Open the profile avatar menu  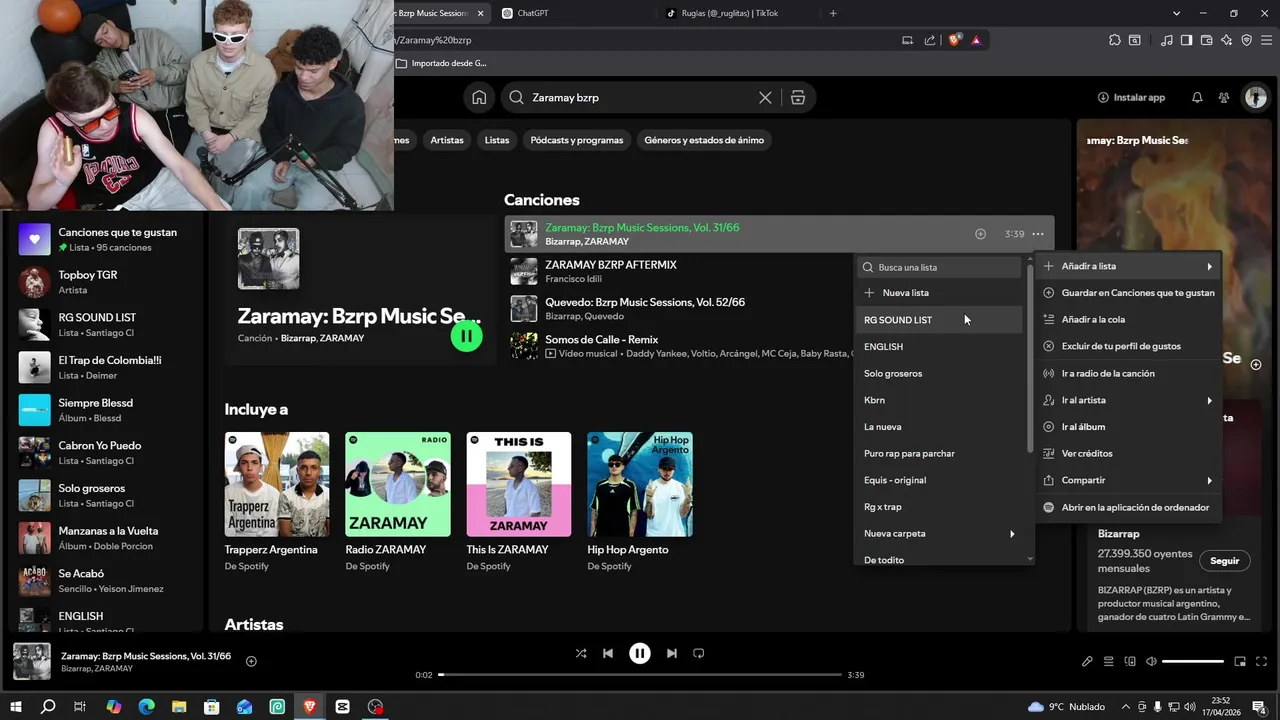pyautogui.click(x=1255, y=97)
